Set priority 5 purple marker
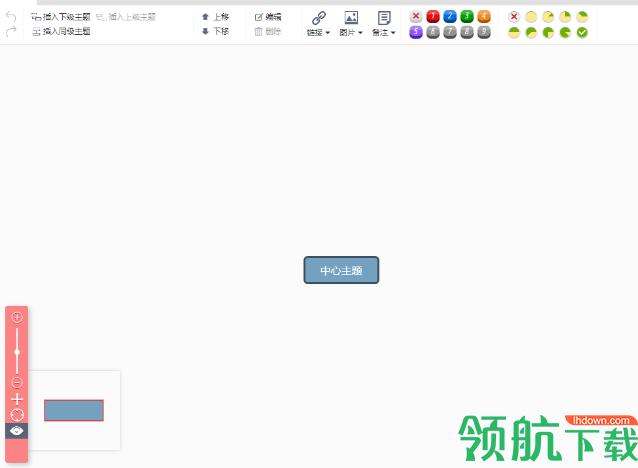The width and height of the screenshot is (638, 468). pyautogui.click(x=416, y=32)
